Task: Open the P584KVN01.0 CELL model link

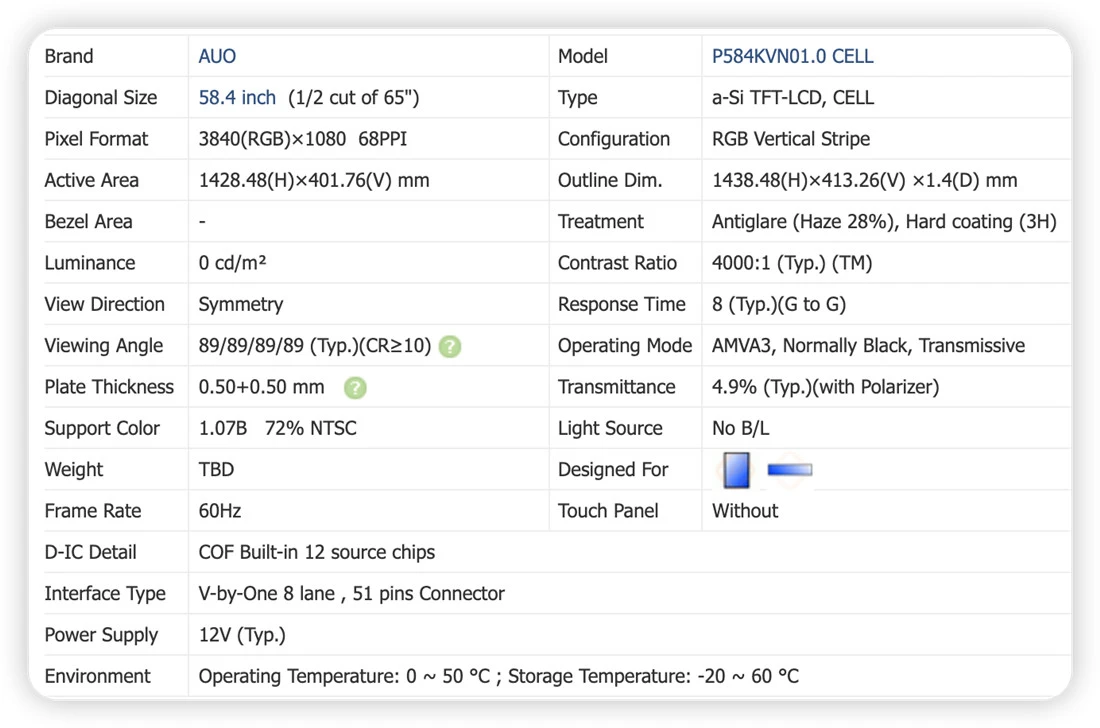Action: tap(793, 56)
